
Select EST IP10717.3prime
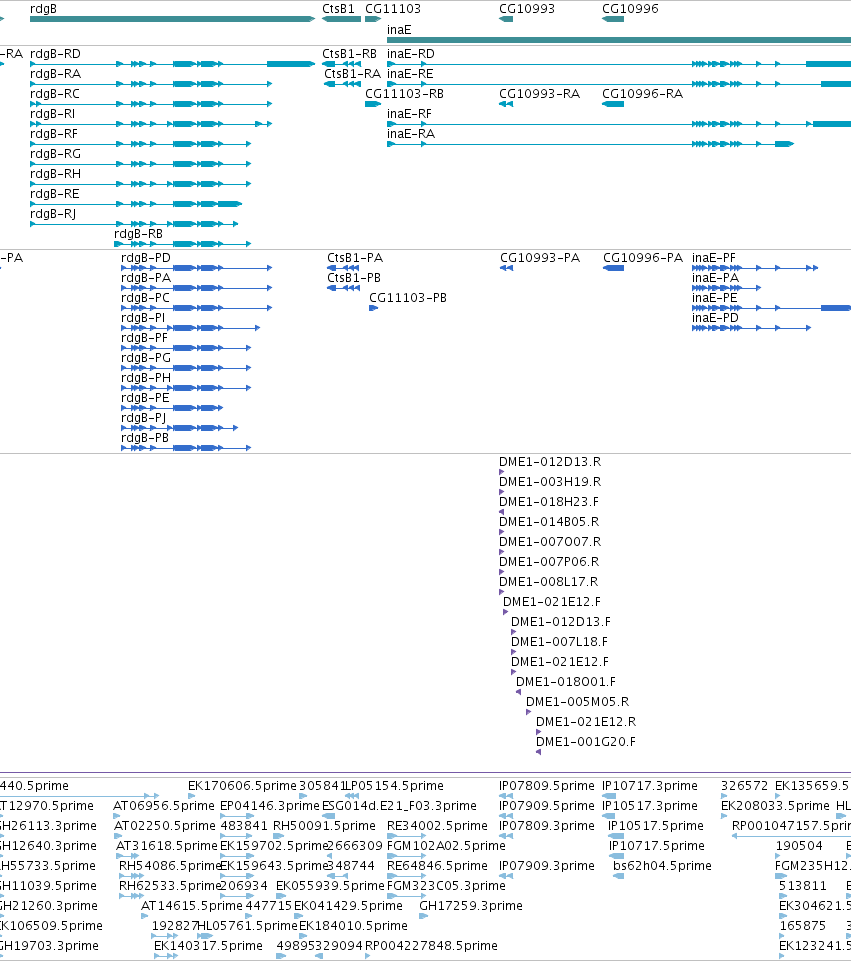click(x=649, y=786)
